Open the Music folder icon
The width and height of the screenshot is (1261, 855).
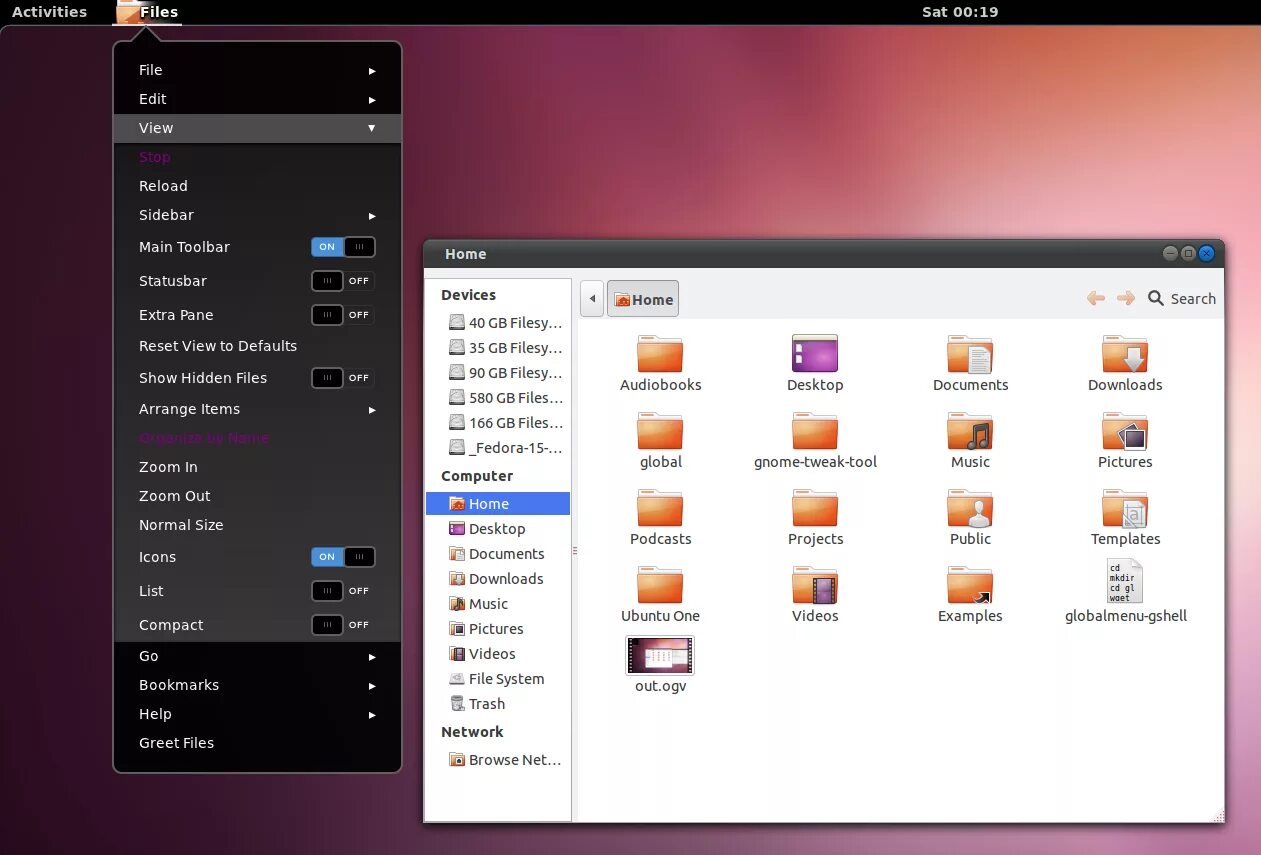969,430
